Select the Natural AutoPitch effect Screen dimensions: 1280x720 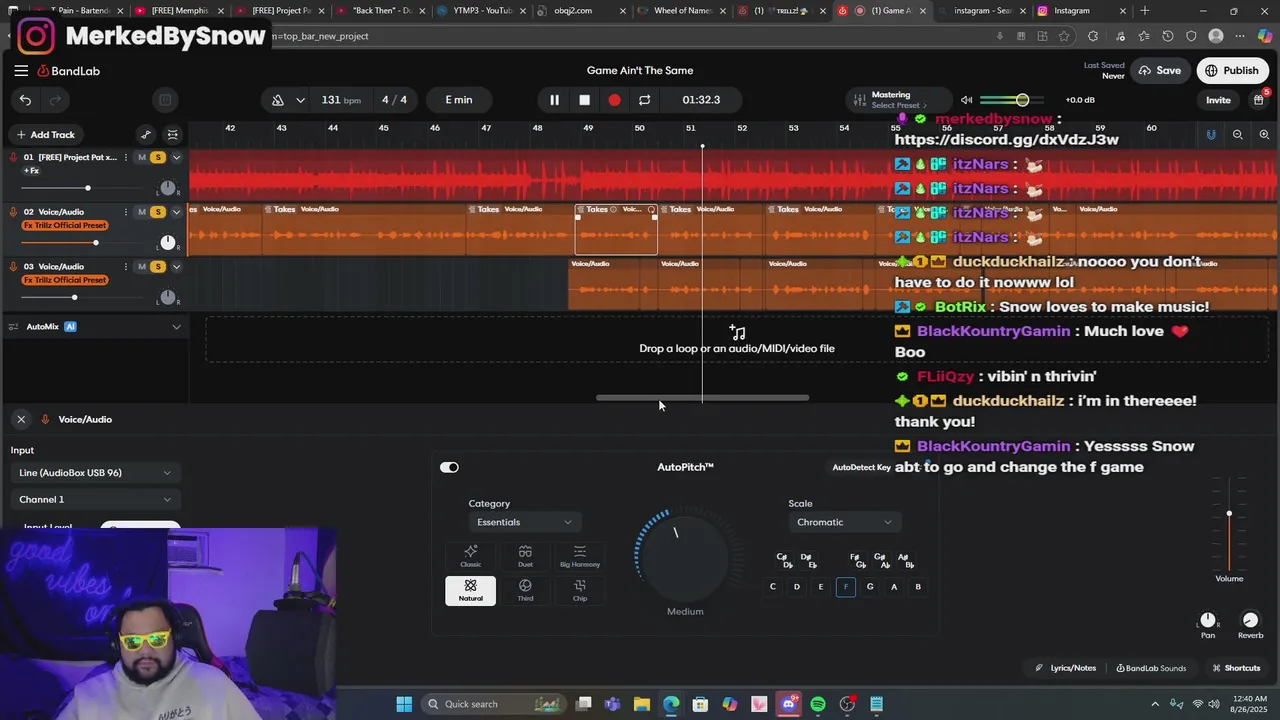click(x=470, y=590)
